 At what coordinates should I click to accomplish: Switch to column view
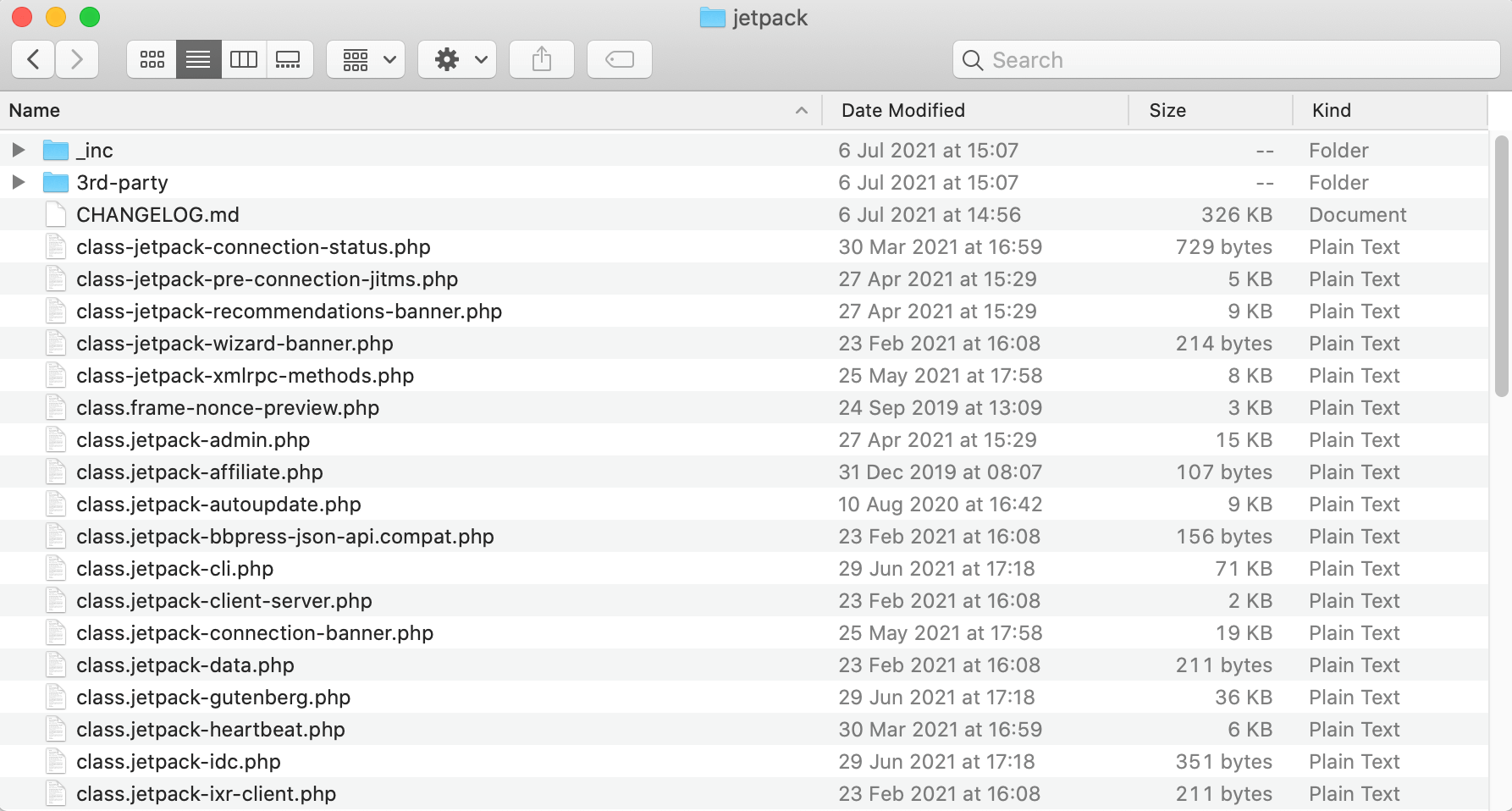[x=244, y=59]
